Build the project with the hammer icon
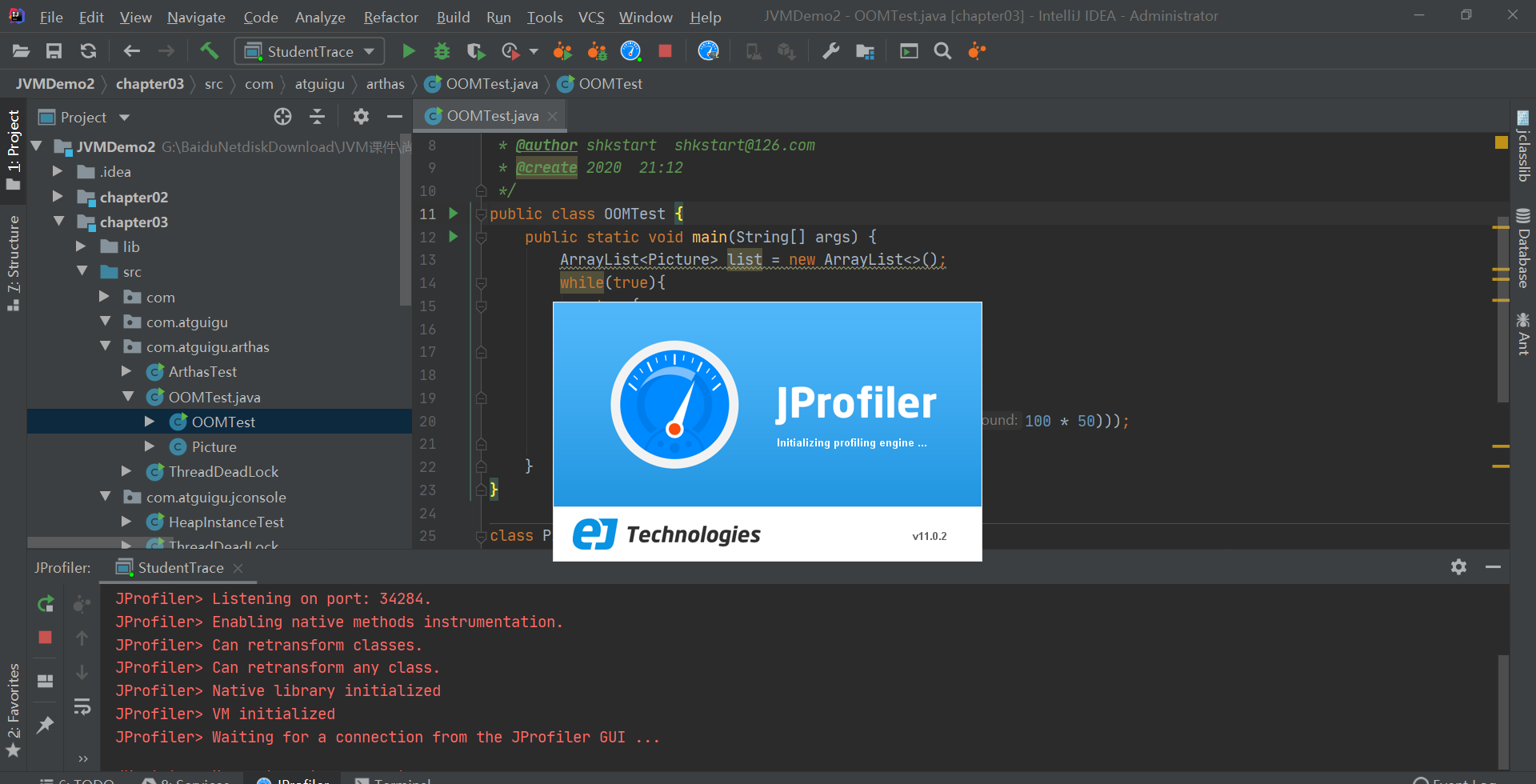This screenshot has width=1536, height=784. click(209, 52)
